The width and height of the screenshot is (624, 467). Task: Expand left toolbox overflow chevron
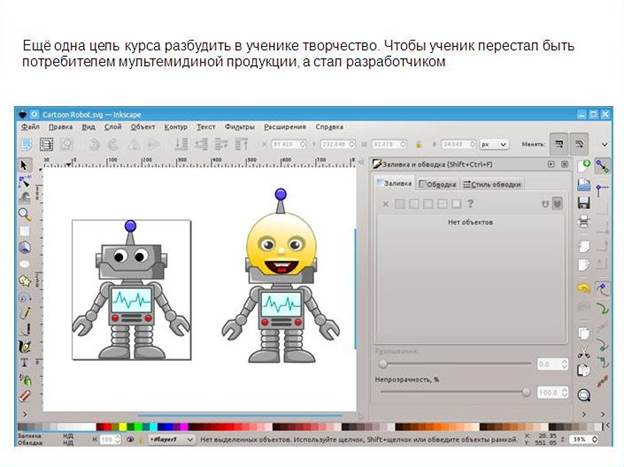pos(24,414)
